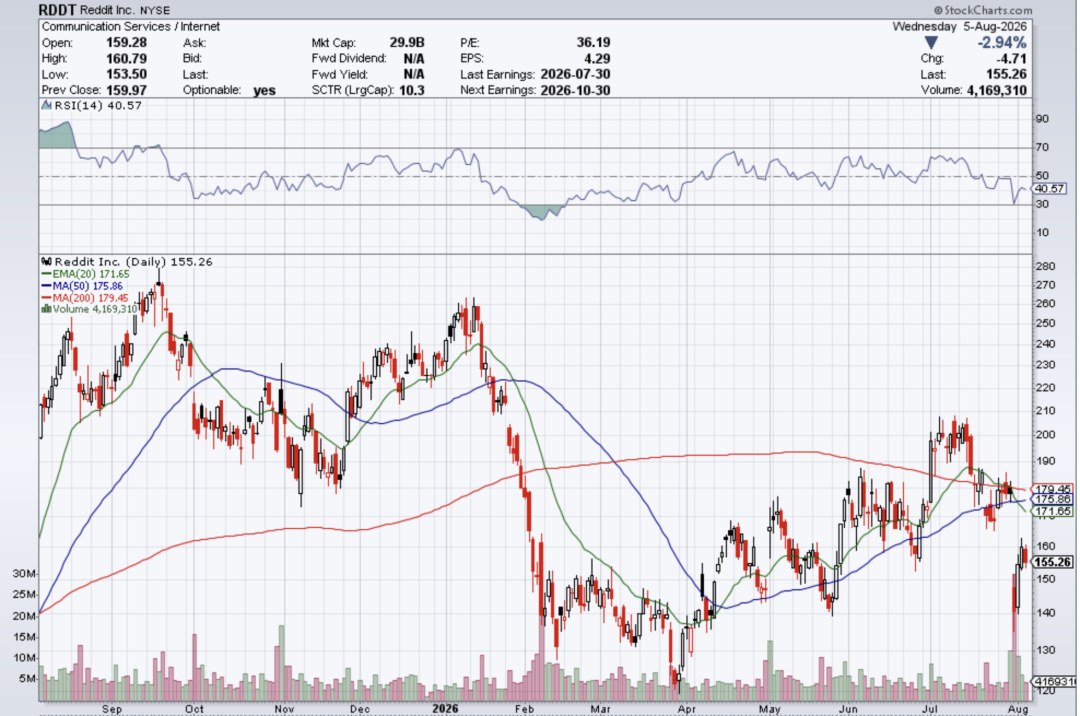Click the RSI indicator icon before RSI(14)
This screenshot has width=1080, height=716.
47,105
